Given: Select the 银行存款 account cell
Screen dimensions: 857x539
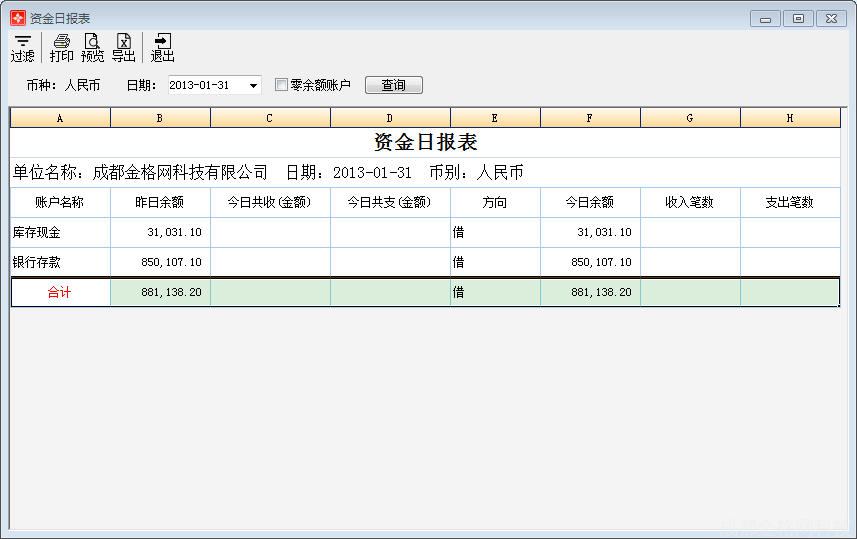Looking at the screenshot, I should point(60,262).
